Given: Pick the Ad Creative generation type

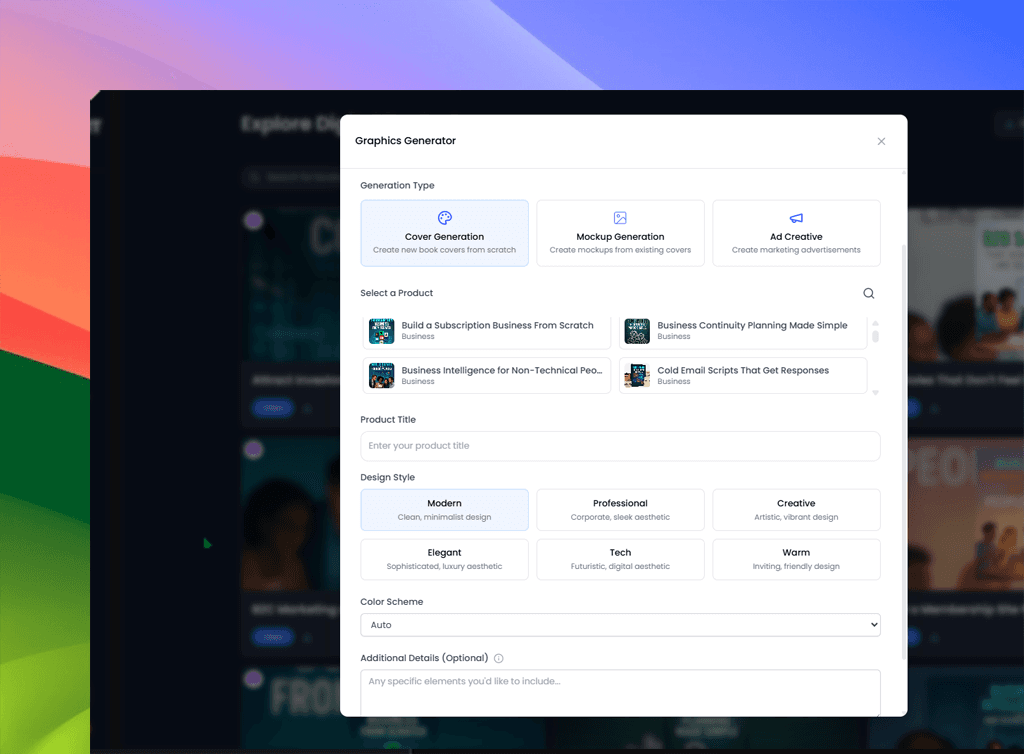Looking at the screenshot, I should coord(796,233).
